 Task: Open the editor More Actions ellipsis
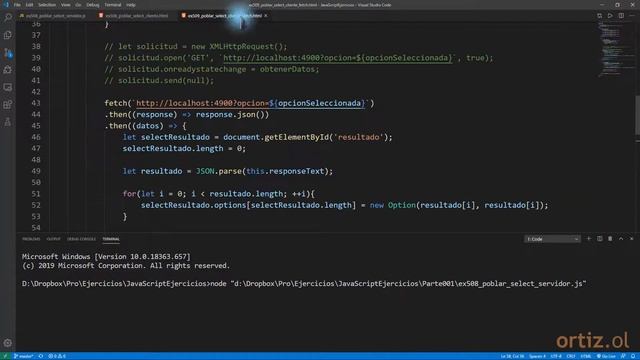632,16
